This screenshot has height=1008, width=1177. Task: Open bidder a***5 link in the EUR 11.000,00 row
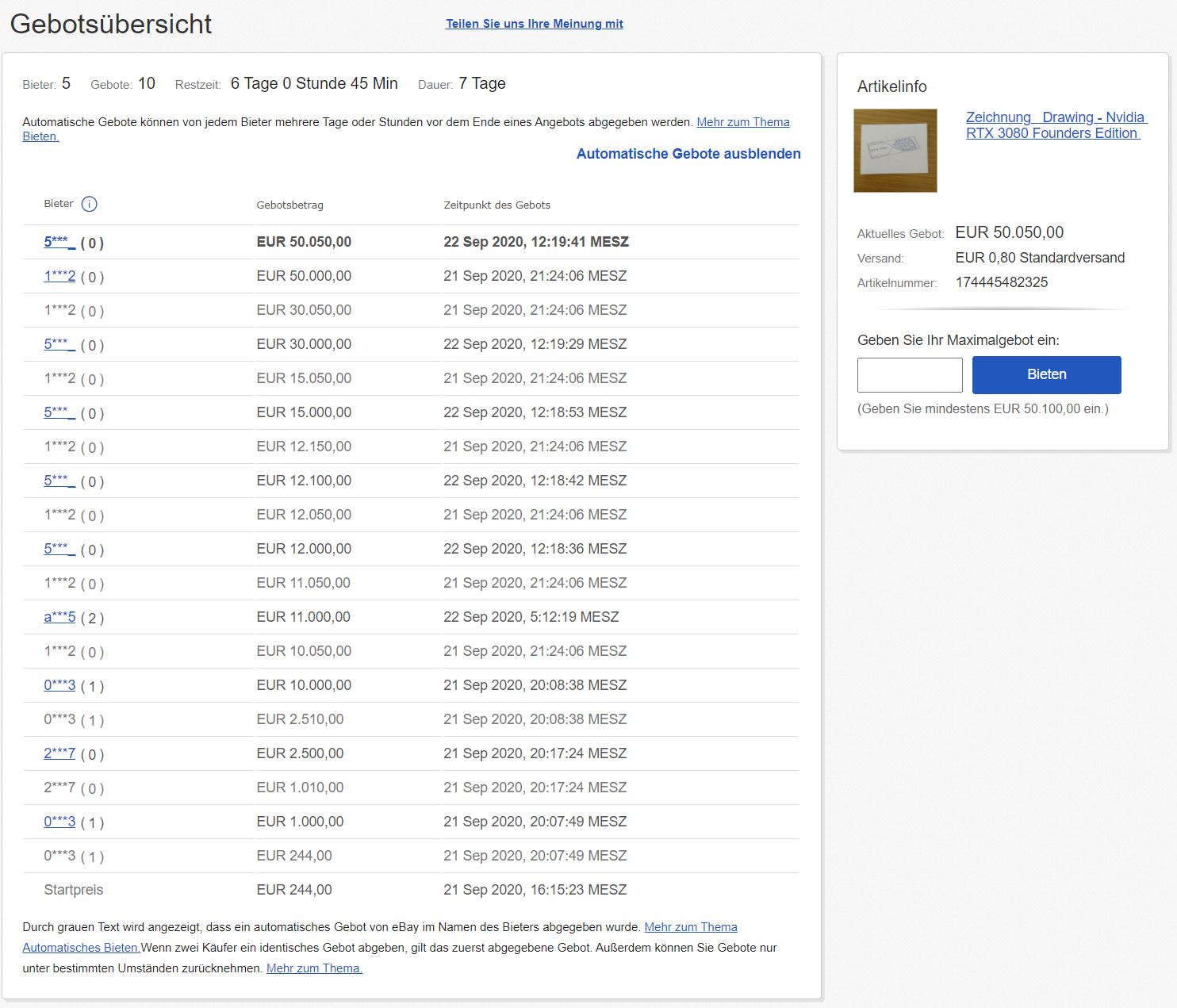(x=59, y=617)
